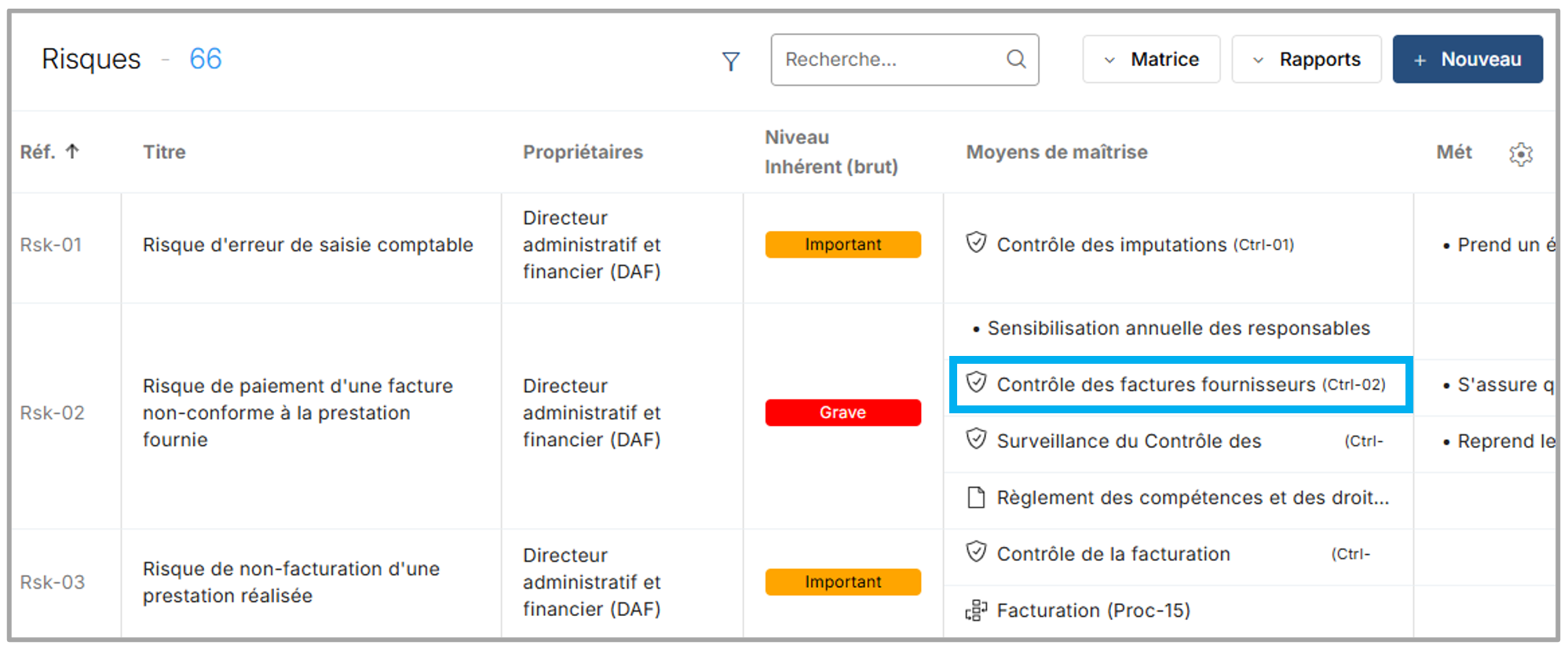Click shield icon next to Contrôle des factures fournisseurs
The width and height of the screenshot is (1568, 649).
(x=976, y=383)
